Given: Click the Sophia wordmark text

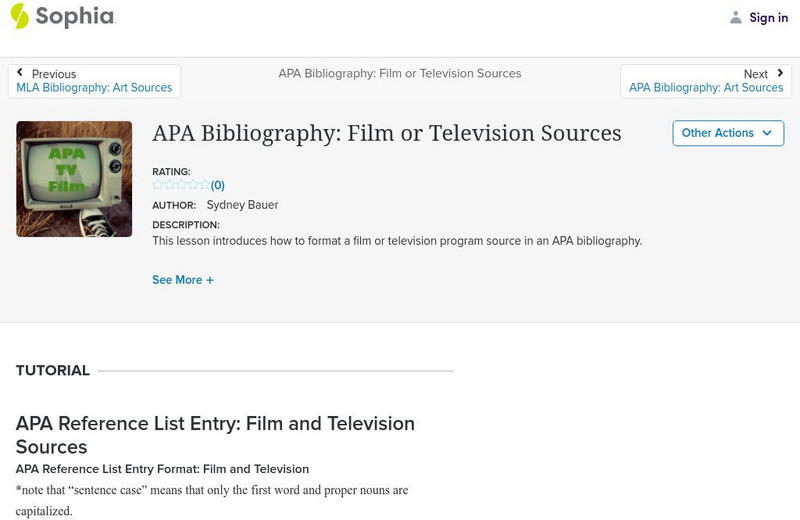Looking at the screenshot, I should click(75, 16).
